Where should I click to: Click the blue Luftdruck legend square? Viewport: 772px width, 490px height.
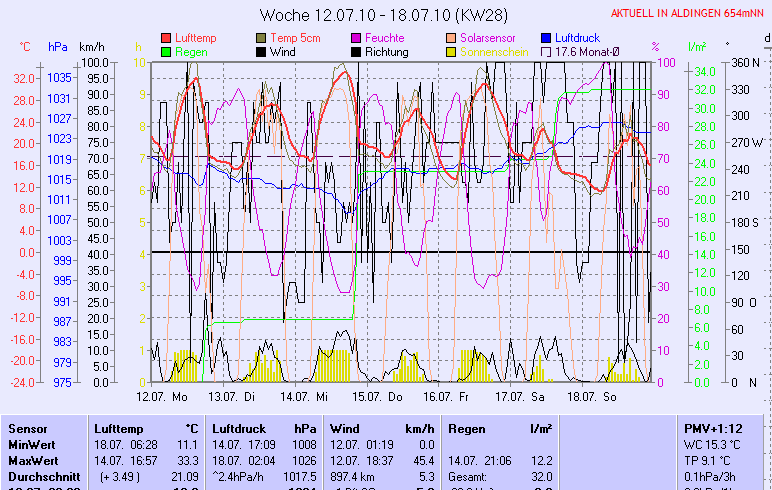point(547,38)
